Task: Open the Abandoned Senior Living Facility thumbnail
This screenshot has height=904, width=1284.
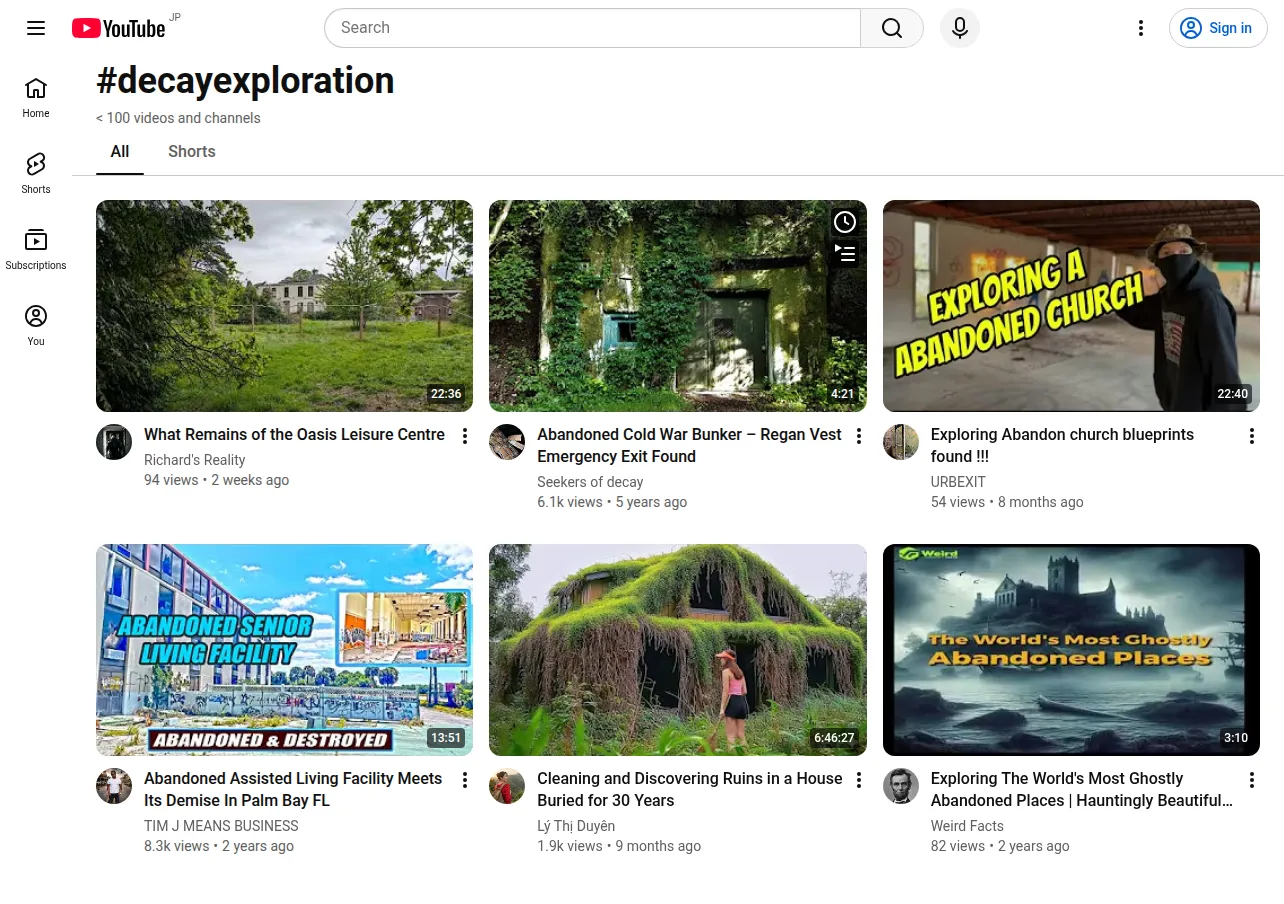Action: [x=284, y=650]
